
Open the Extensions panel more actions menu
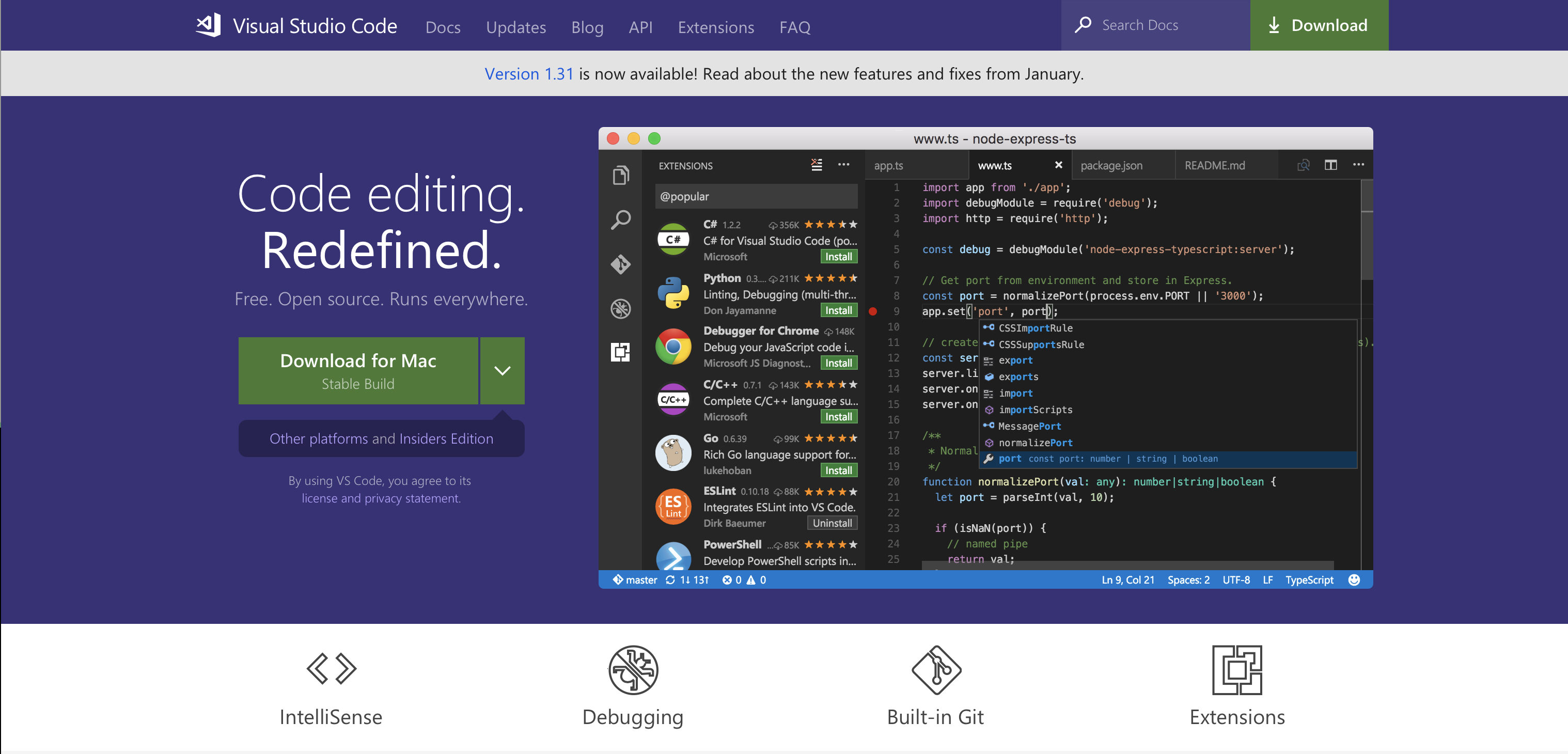pos(844,165)
